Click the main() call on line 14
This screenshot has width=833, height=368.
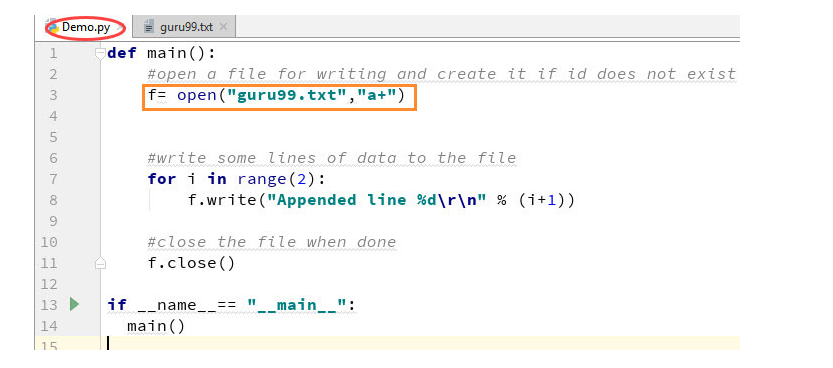pos(156,326)
